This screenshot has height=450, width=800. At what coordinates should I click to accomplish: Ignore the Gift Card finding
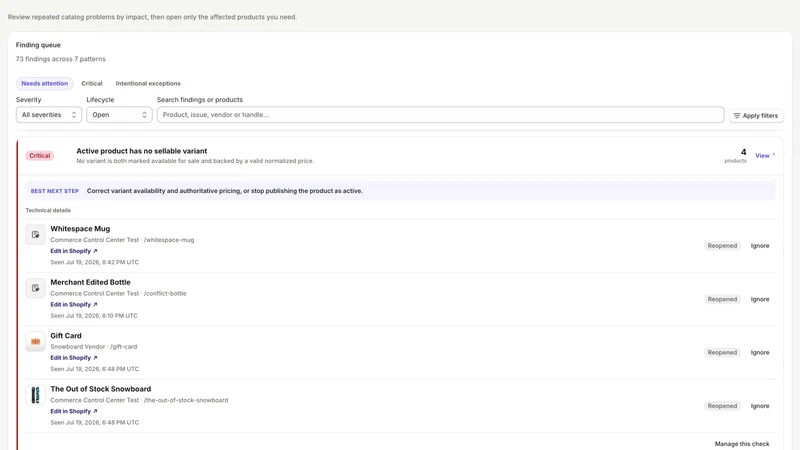point(760,353)
